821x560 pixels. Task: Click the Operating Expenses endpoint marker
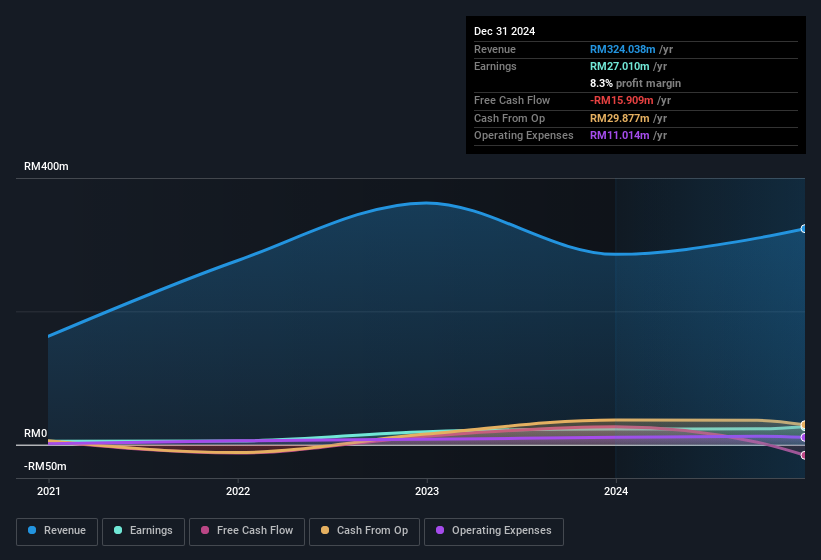[x=804, y=438]
